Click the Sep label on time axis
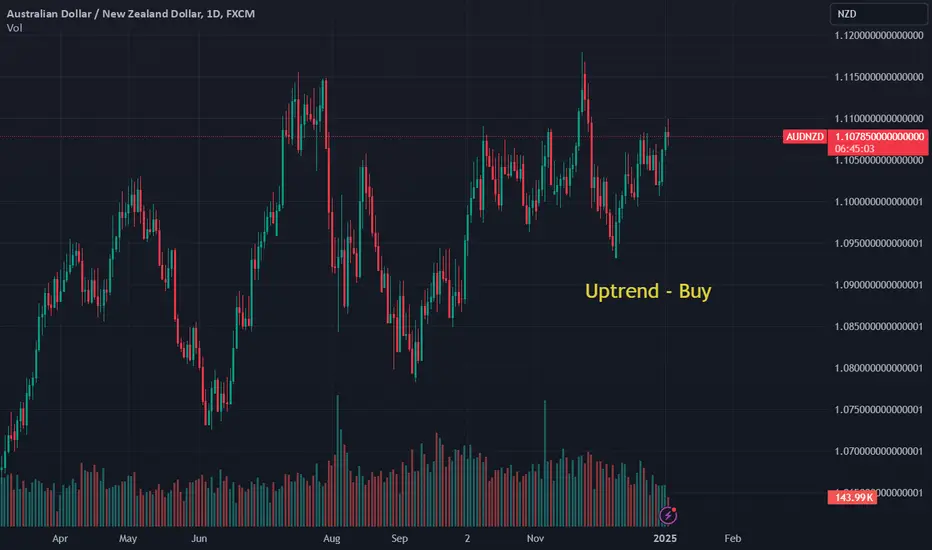Screen dimensions: 932x550 [399, 538]
